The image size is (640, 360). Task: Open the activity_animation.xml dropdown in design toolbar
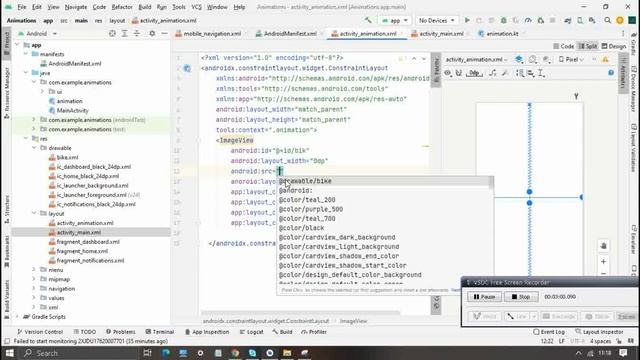476,60
